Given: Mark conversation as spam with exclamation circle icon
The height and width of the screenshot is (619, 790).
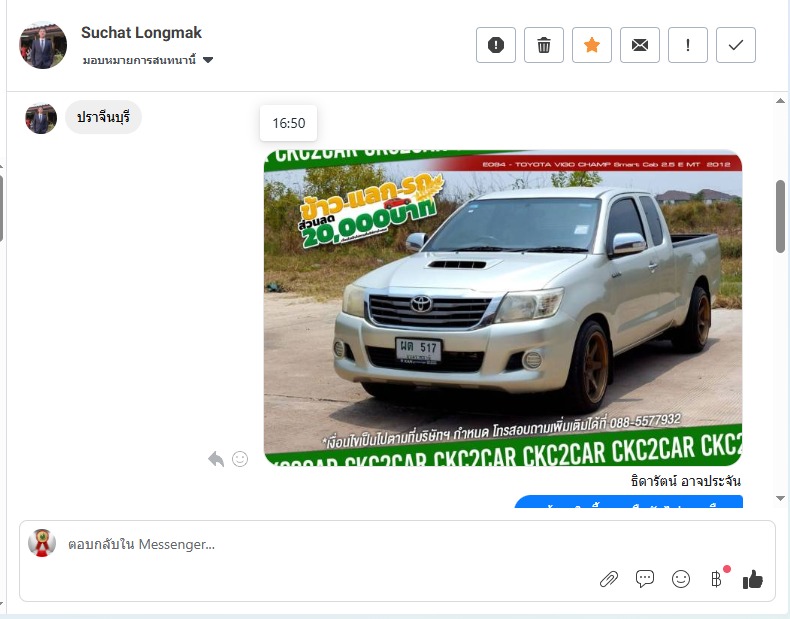Looking at the screenshot, I should click(496, 45).
